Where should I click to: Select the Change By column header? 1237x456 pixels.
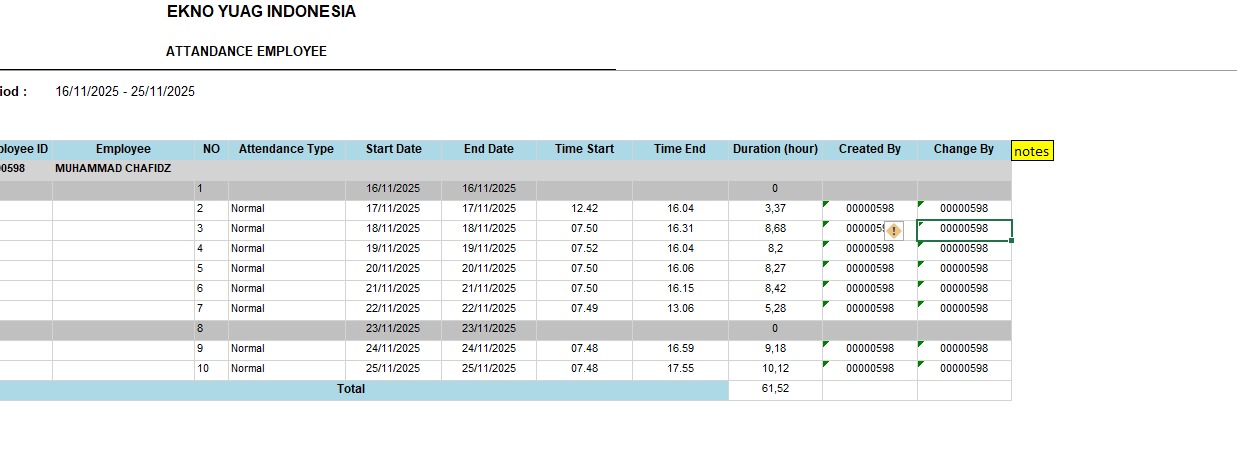tap(963, 149)
